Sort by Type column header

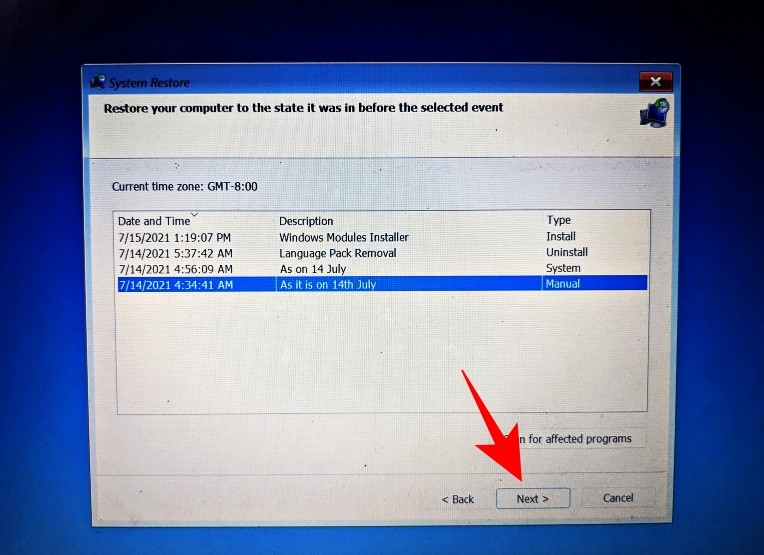(558, 220)
